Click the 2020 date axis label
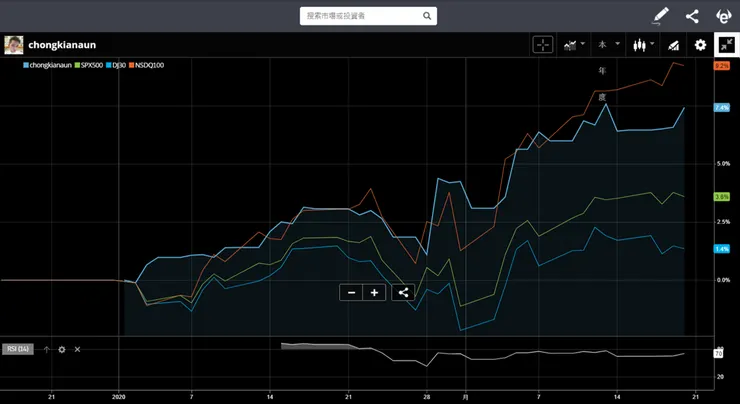Viewport: 740px width, 404px height. click(x=118, y=397)
